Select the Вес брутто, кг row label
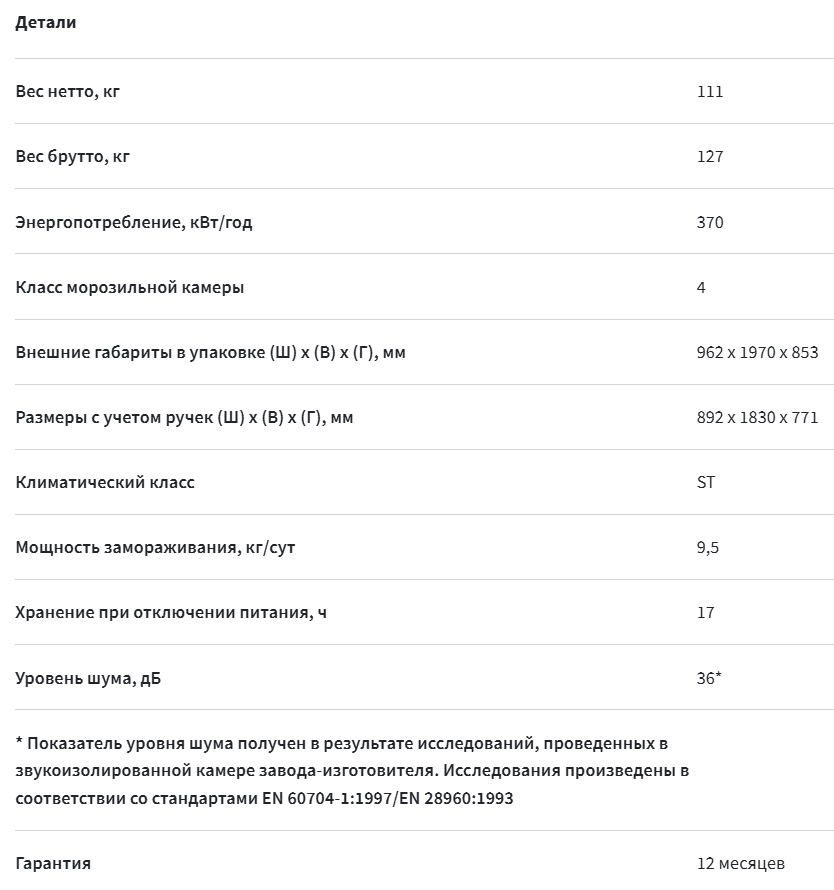Screen dimensions: 834x890 tap(73, 157)
